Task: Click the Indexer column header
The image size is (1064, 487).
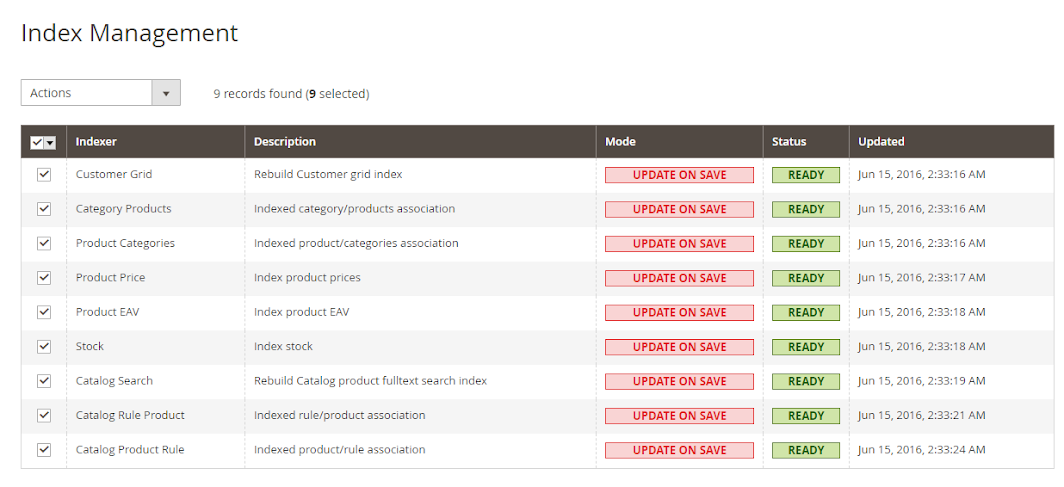Action: pos(96,142)
